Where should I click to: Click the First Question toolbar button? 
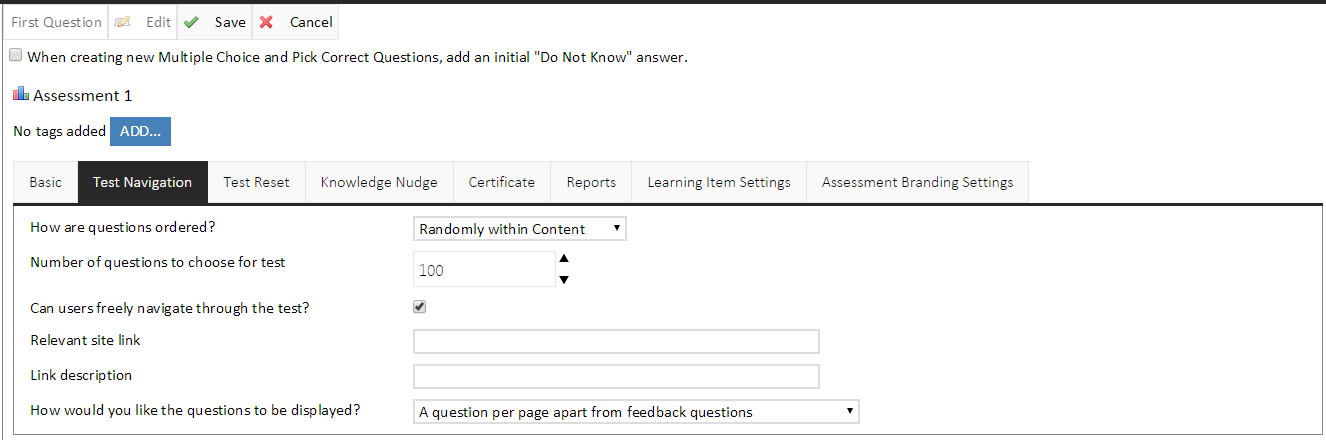pyautogui.click(x=56, y=22)
